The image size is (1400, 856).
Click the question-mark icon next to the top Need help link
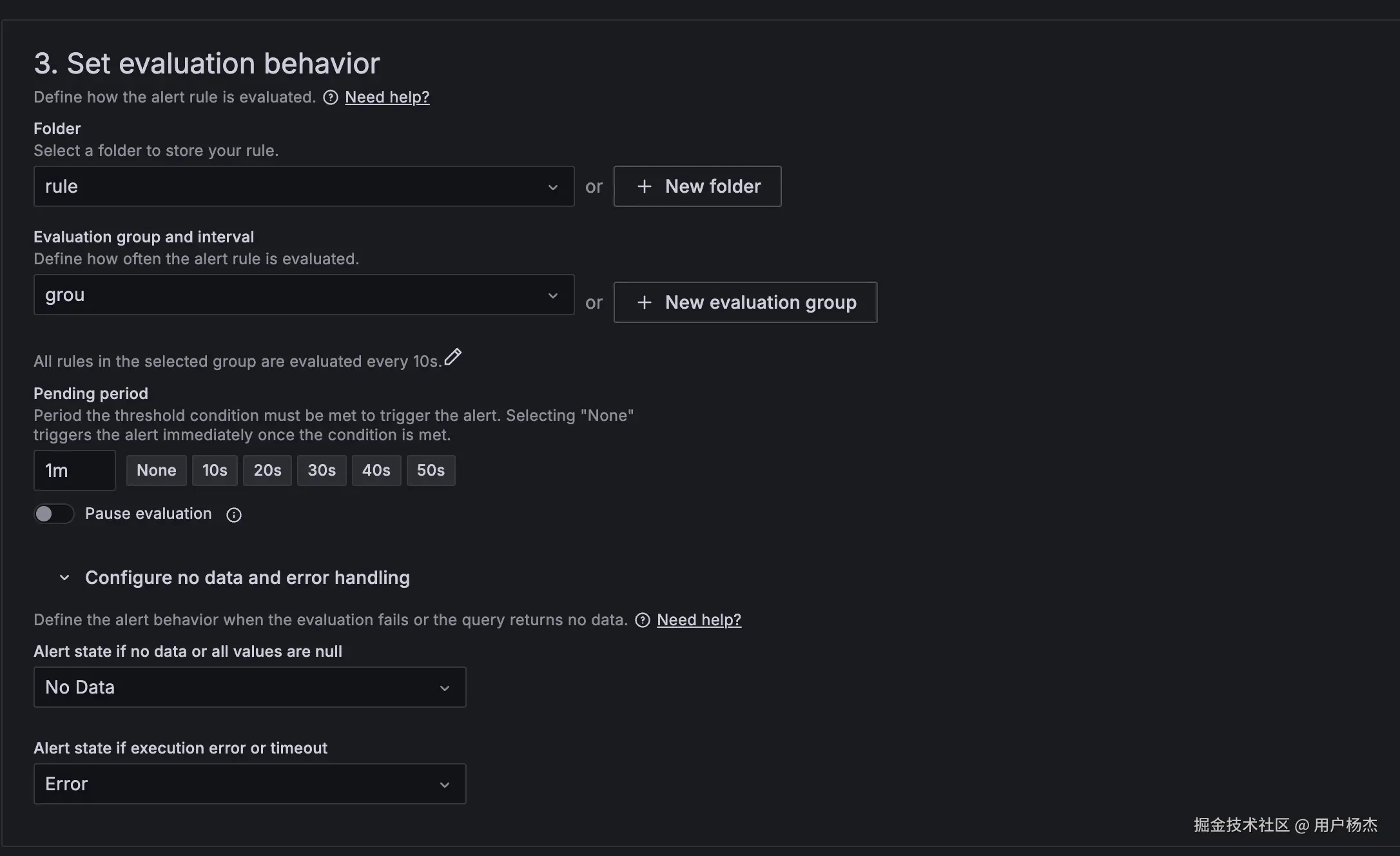coord(331,97)
